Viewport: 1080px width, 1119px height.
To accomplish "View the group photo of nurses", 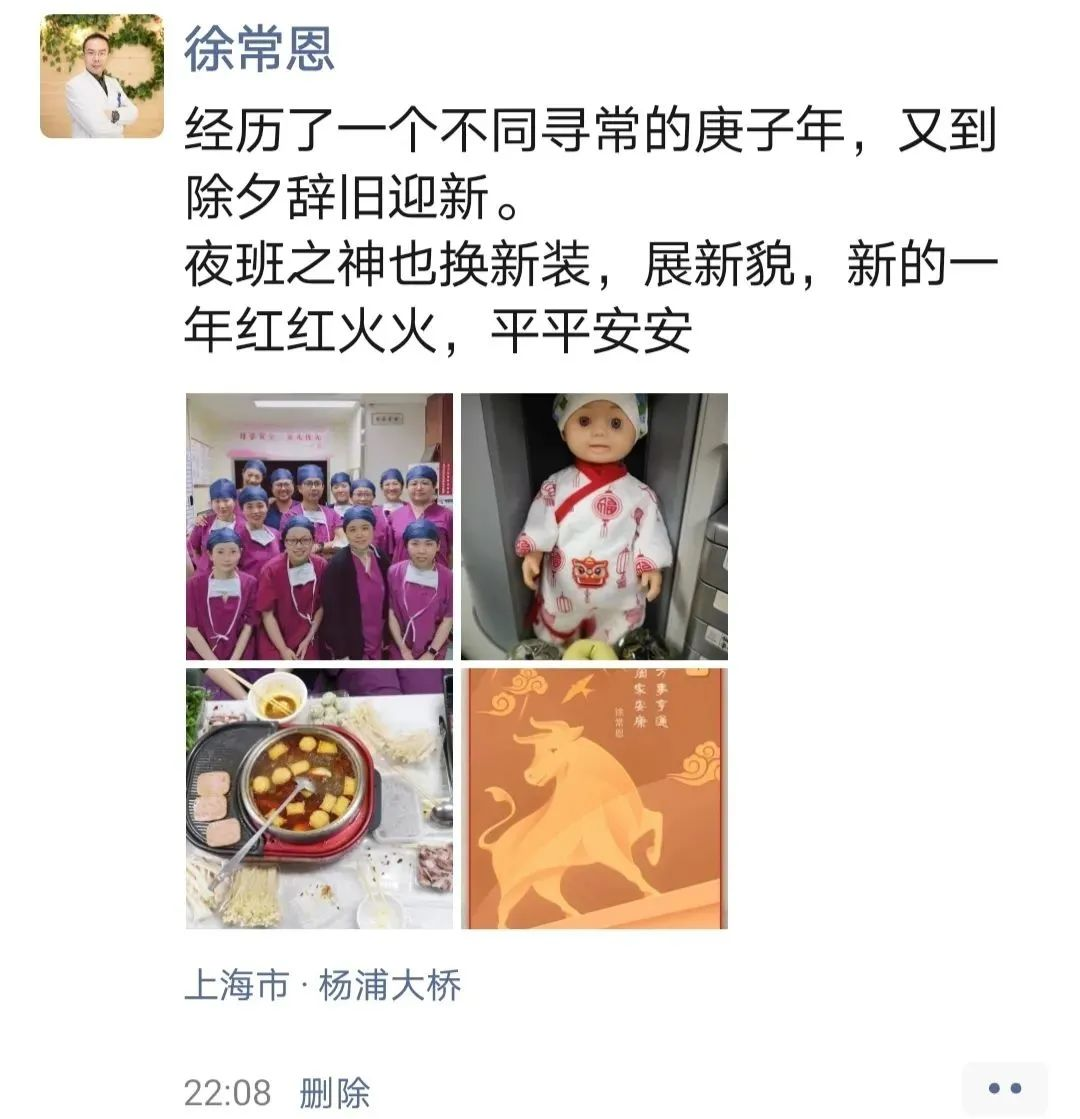I will coord(319,526).
